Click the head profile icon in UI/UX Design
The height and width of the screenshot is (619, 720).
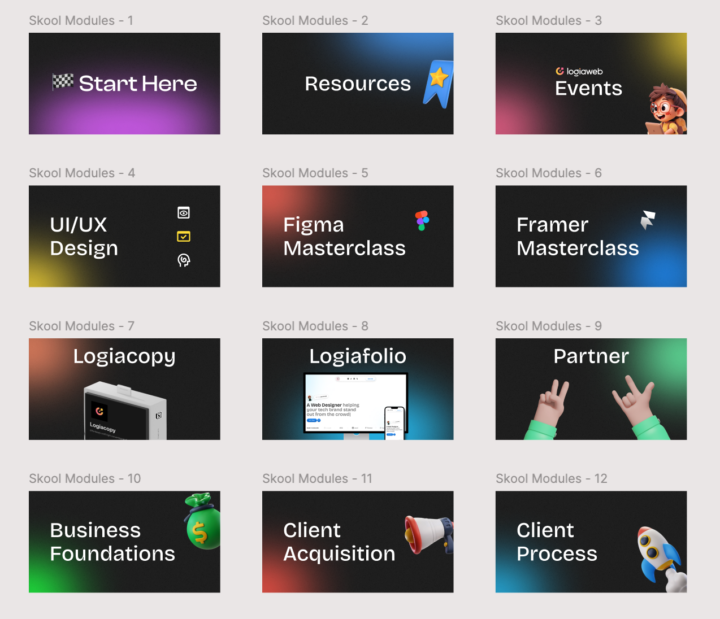coord(184,260)
